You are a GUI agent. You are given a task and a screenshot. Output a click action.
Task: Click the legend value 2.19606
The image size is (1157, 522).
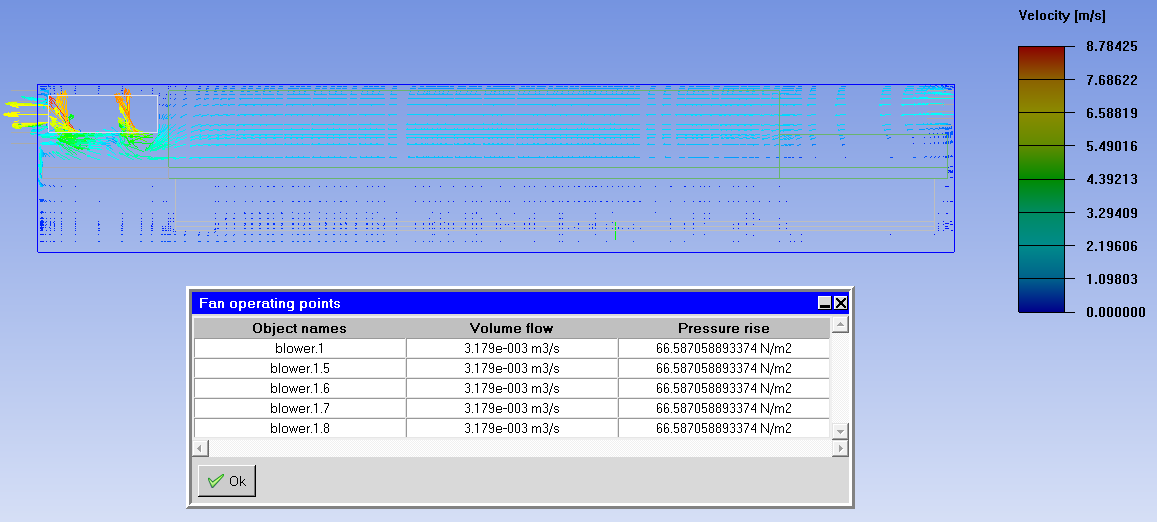pyautogui.click(x=1111, y=246)
